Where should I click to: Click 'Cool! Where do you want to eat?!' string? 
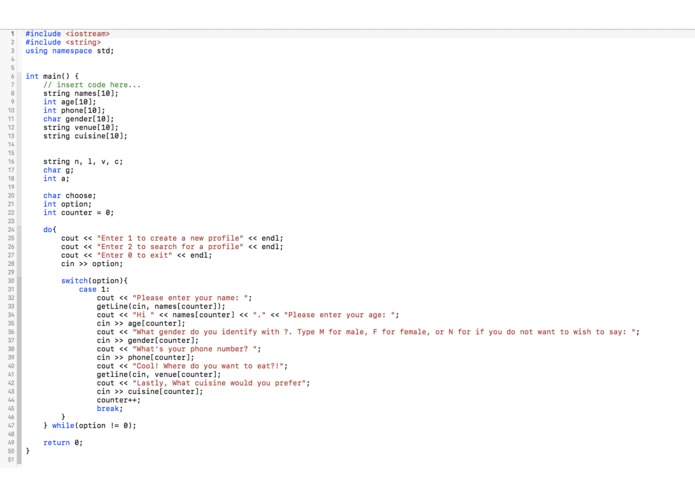point(208,366)
